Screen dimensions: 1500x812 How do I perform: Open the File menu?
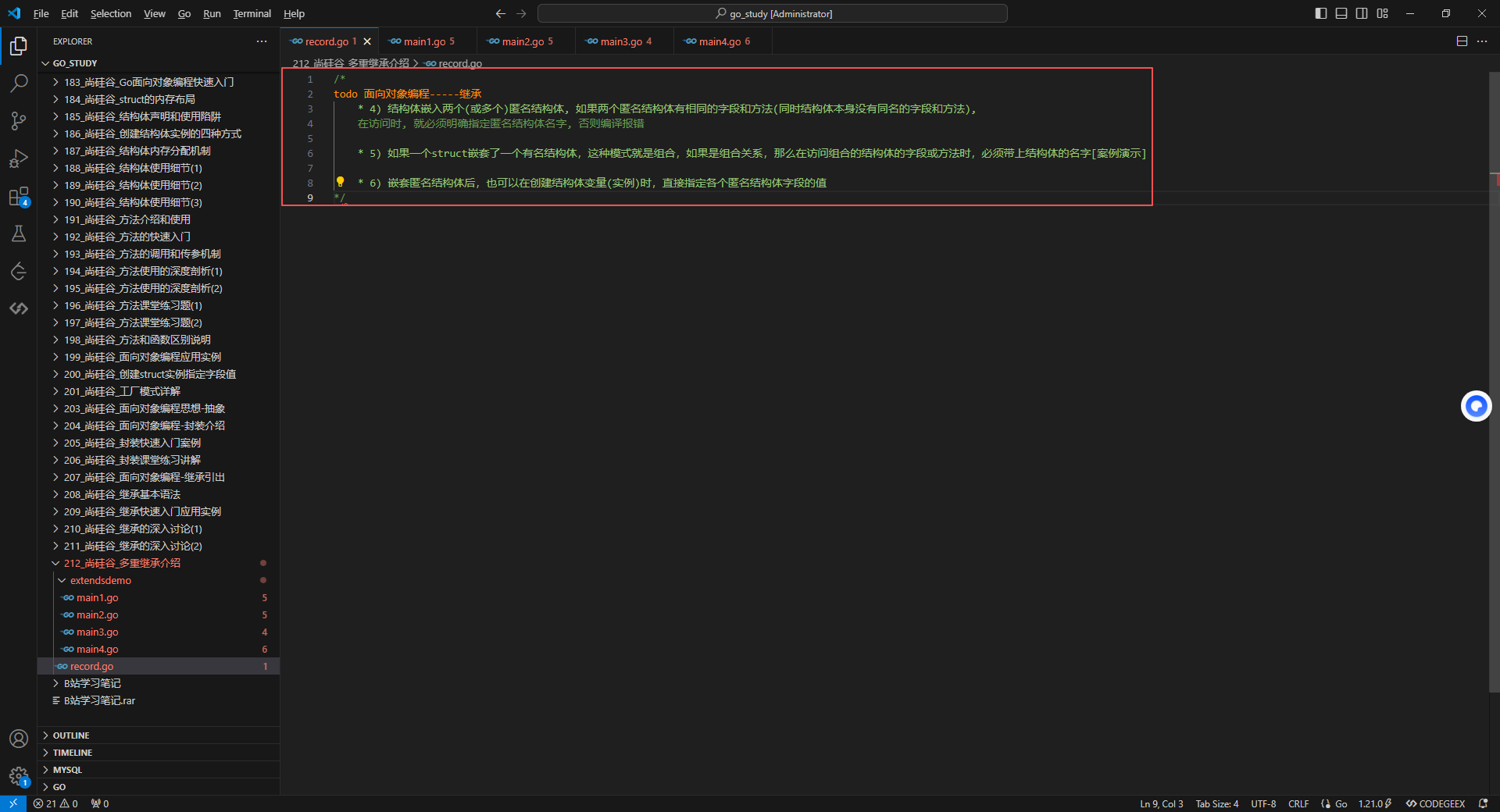click(x=41, y=13)
